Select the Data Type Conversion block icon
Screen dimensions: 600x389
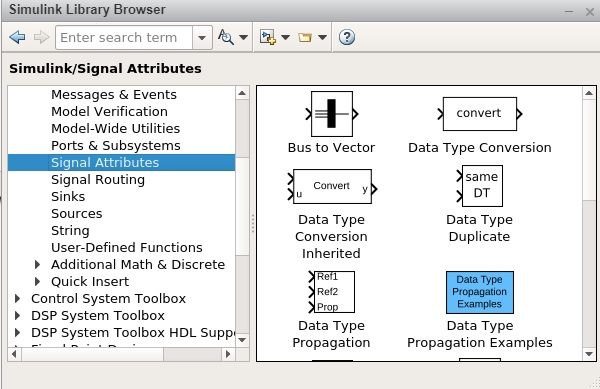pos(480,114)
